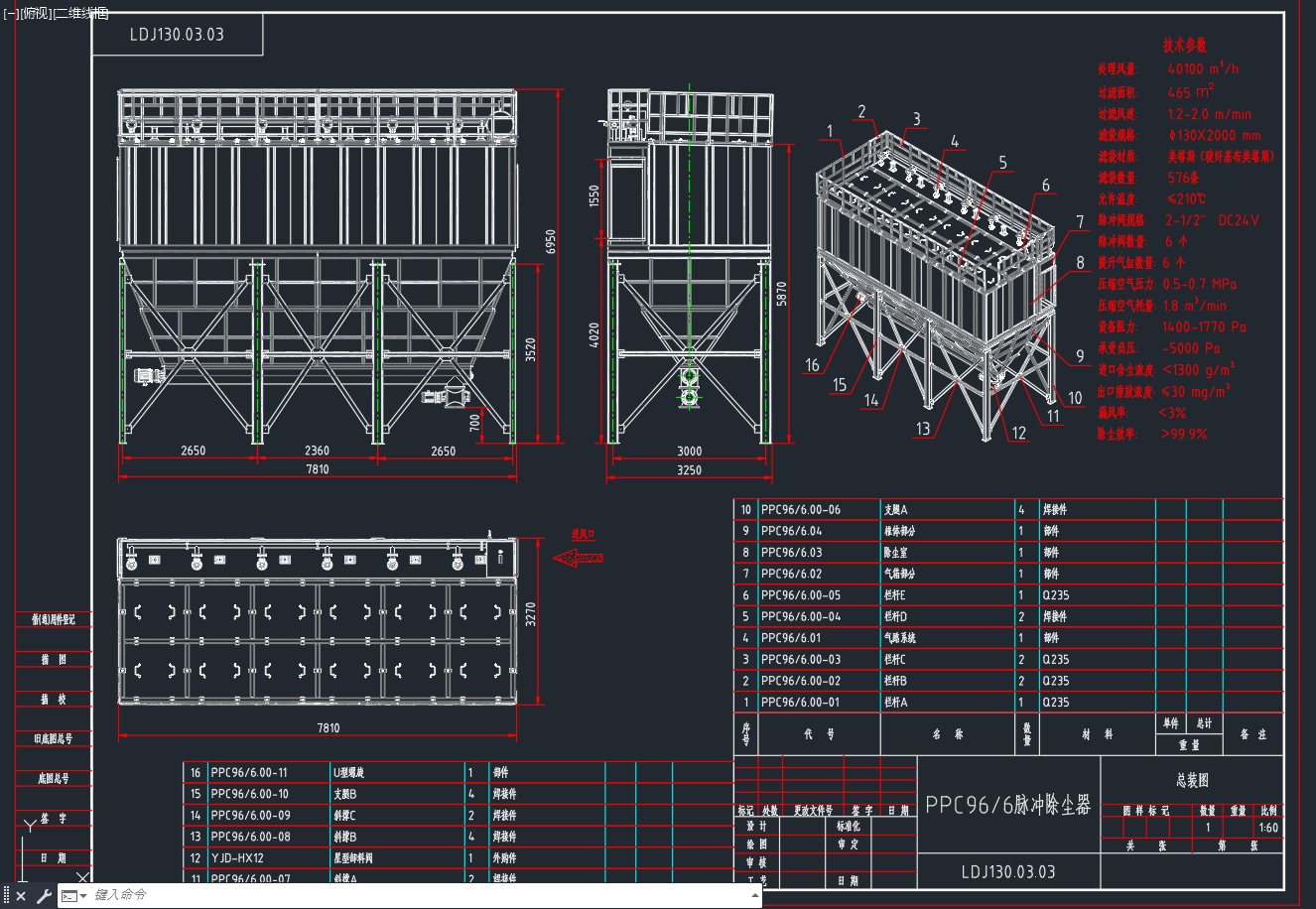This screenshot has width=1316, height=909.
Task: Select the 3270 dimension text
Action: 531,613
